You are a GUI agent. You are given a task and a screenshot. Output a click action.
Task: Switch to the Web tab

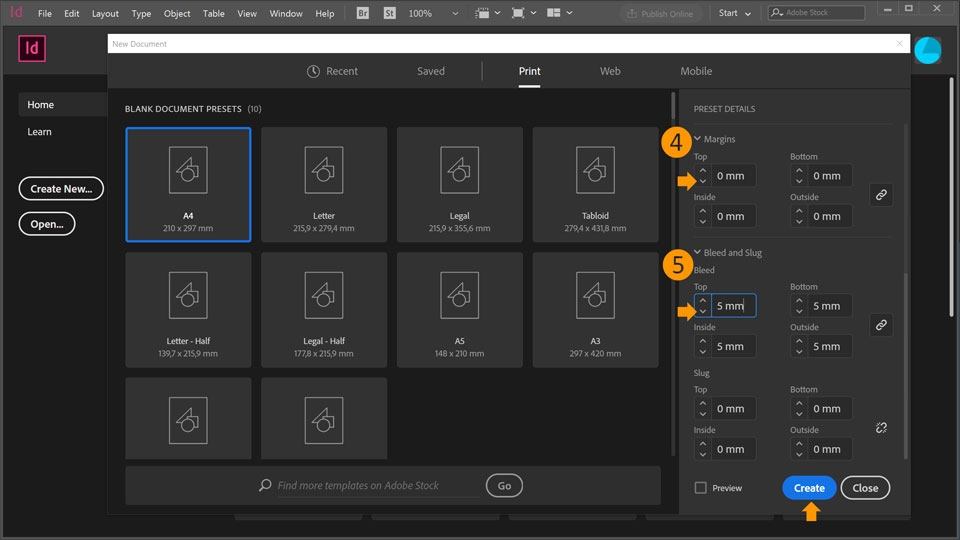tap(610, 71)
